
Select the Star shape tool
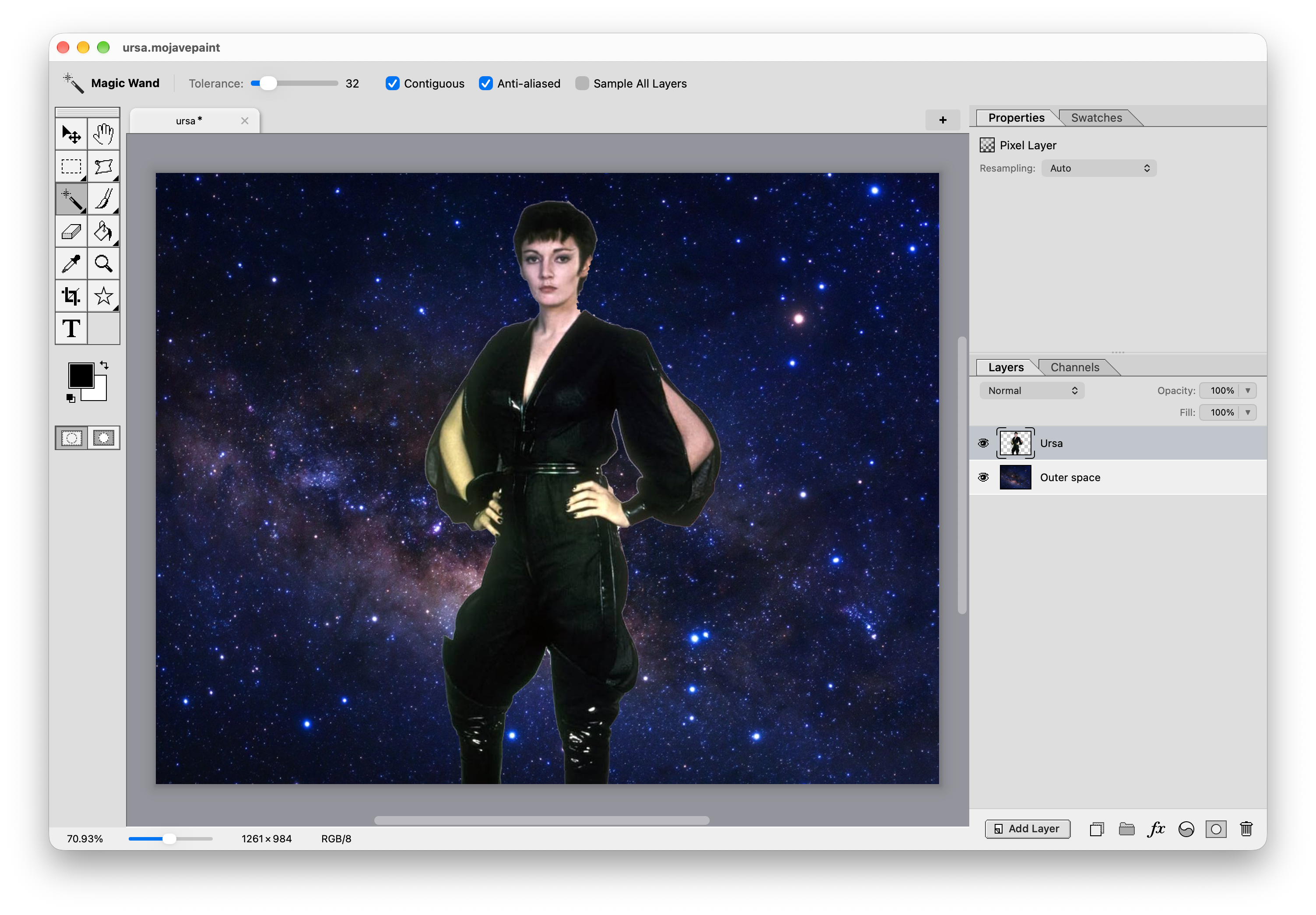[104, 296]
